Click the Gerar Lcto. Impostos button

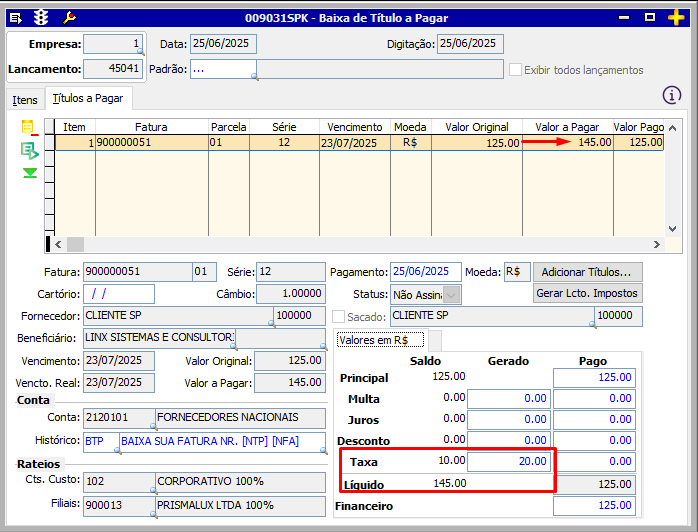point(587,294)
